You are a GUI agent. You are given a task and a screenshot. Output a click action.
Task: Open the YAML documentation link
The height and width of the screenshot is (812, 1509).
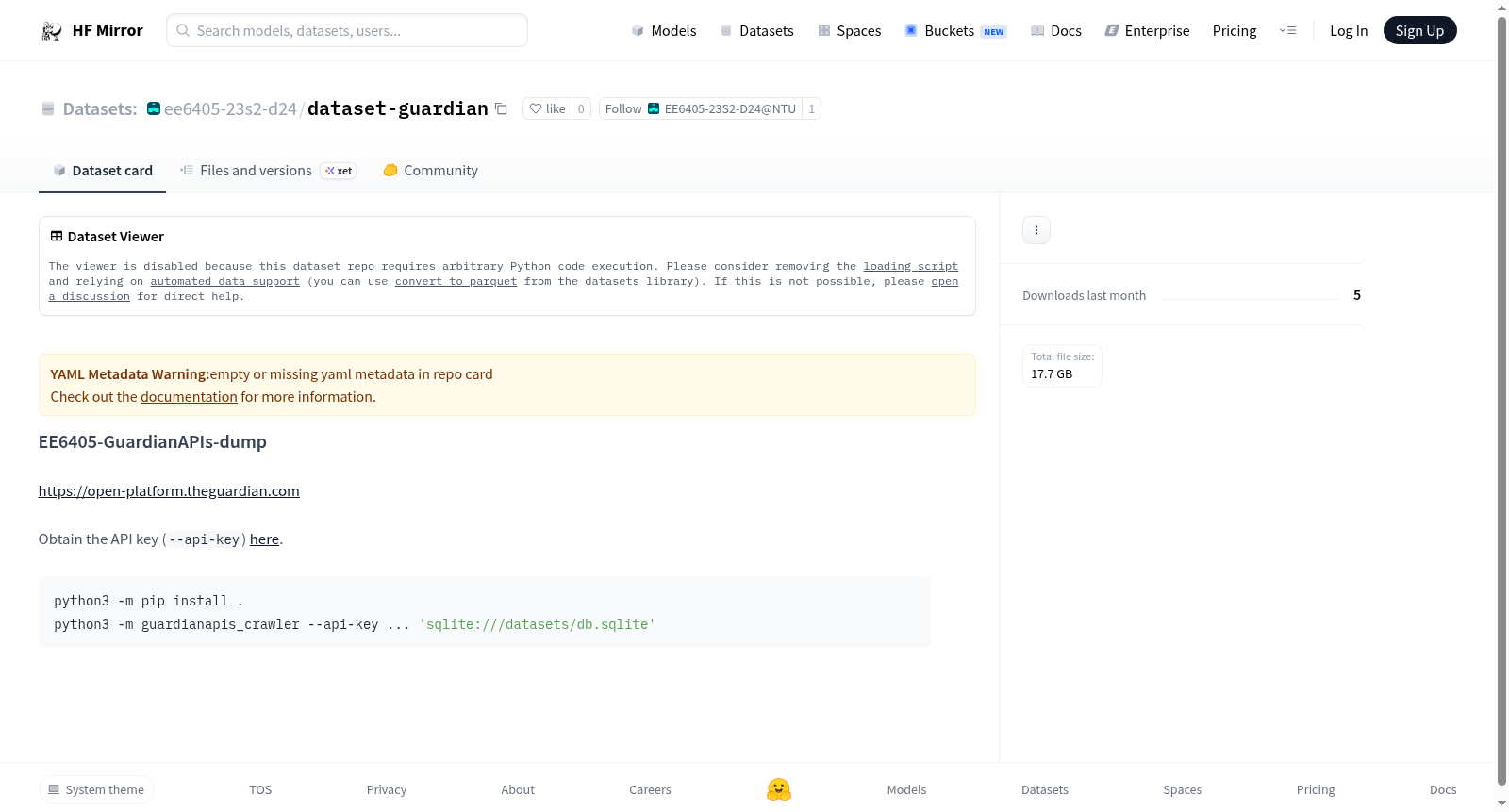(189, 397)
